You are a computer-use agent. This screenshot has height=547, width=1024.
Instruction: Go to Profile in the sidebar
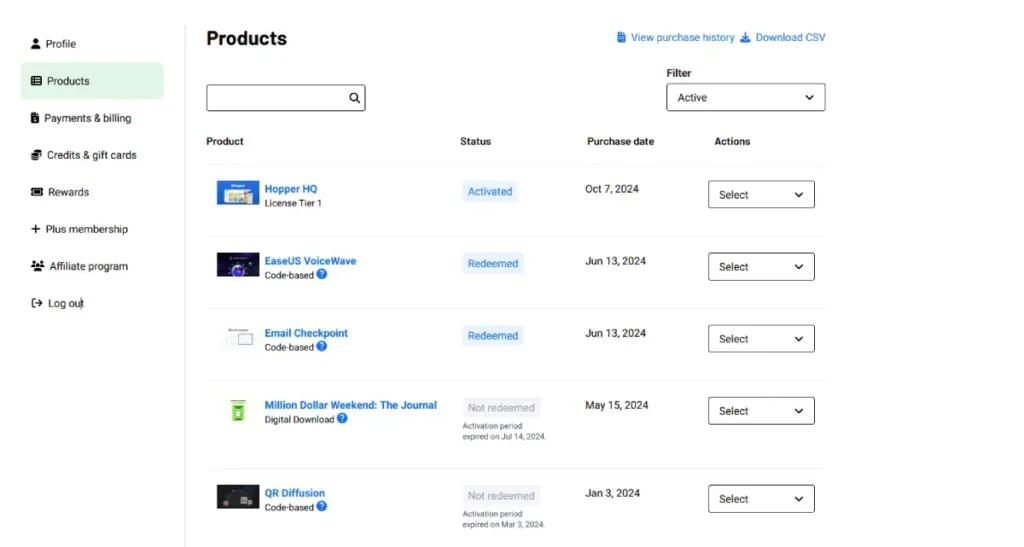pos(61,44)
